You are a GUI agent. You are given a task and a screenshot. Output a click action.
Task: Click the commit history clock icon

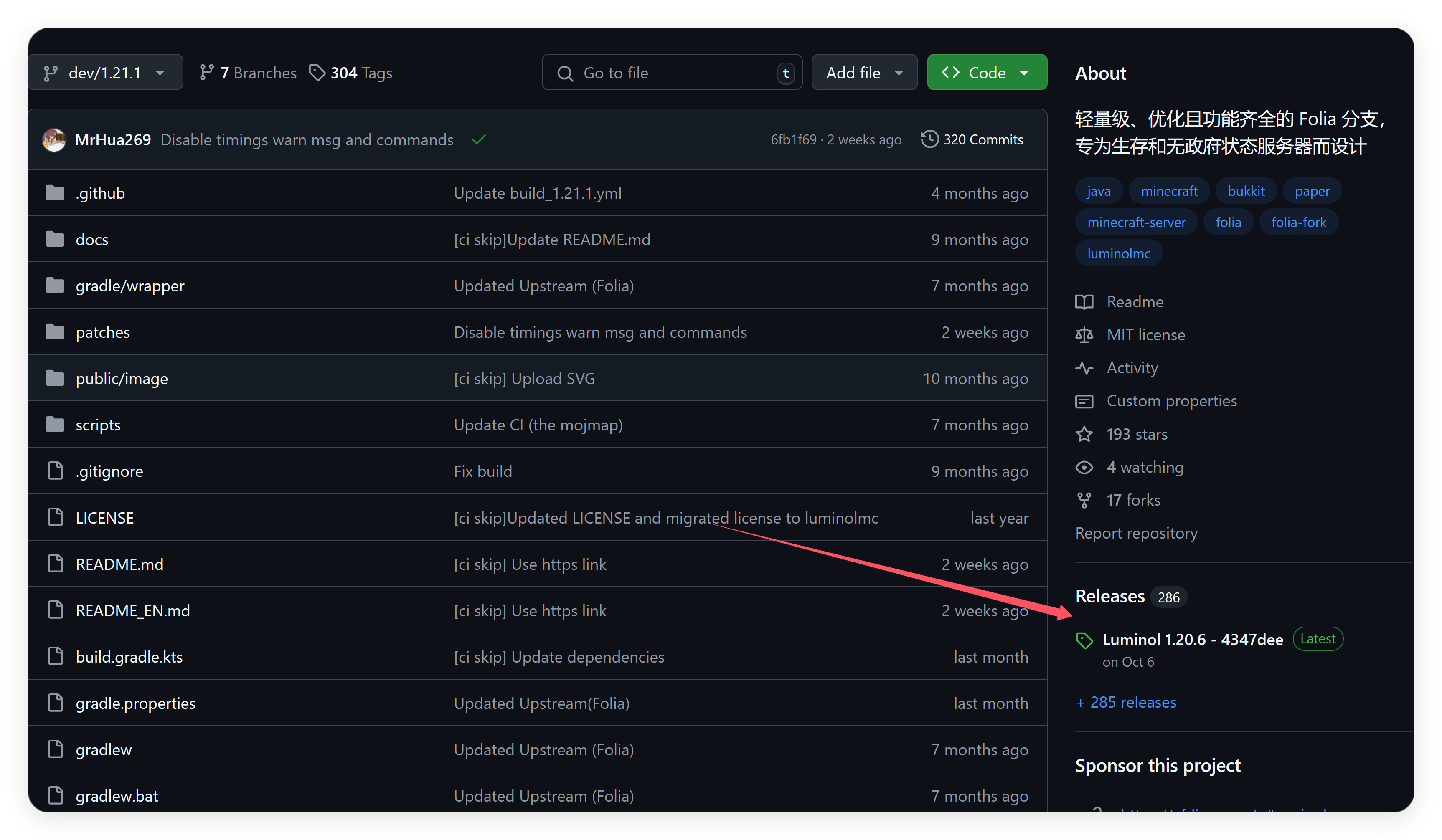929,139
